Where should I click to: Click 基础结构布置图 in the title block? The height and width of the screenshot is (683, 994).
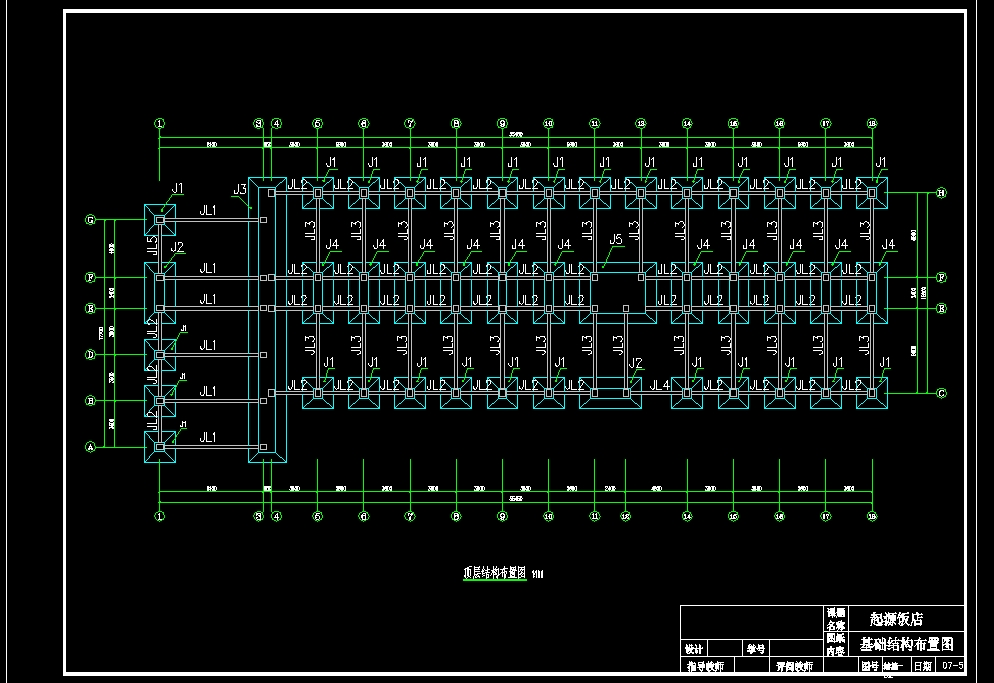point(907,644)
